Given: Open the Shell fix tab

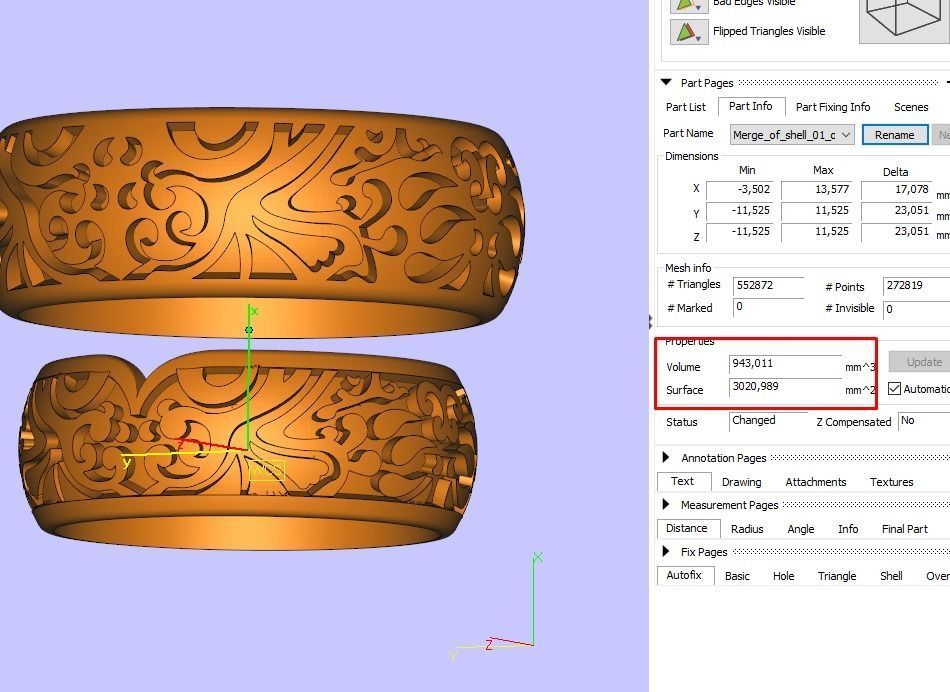Looking at the screenshot, I should (x=891, y=576).
